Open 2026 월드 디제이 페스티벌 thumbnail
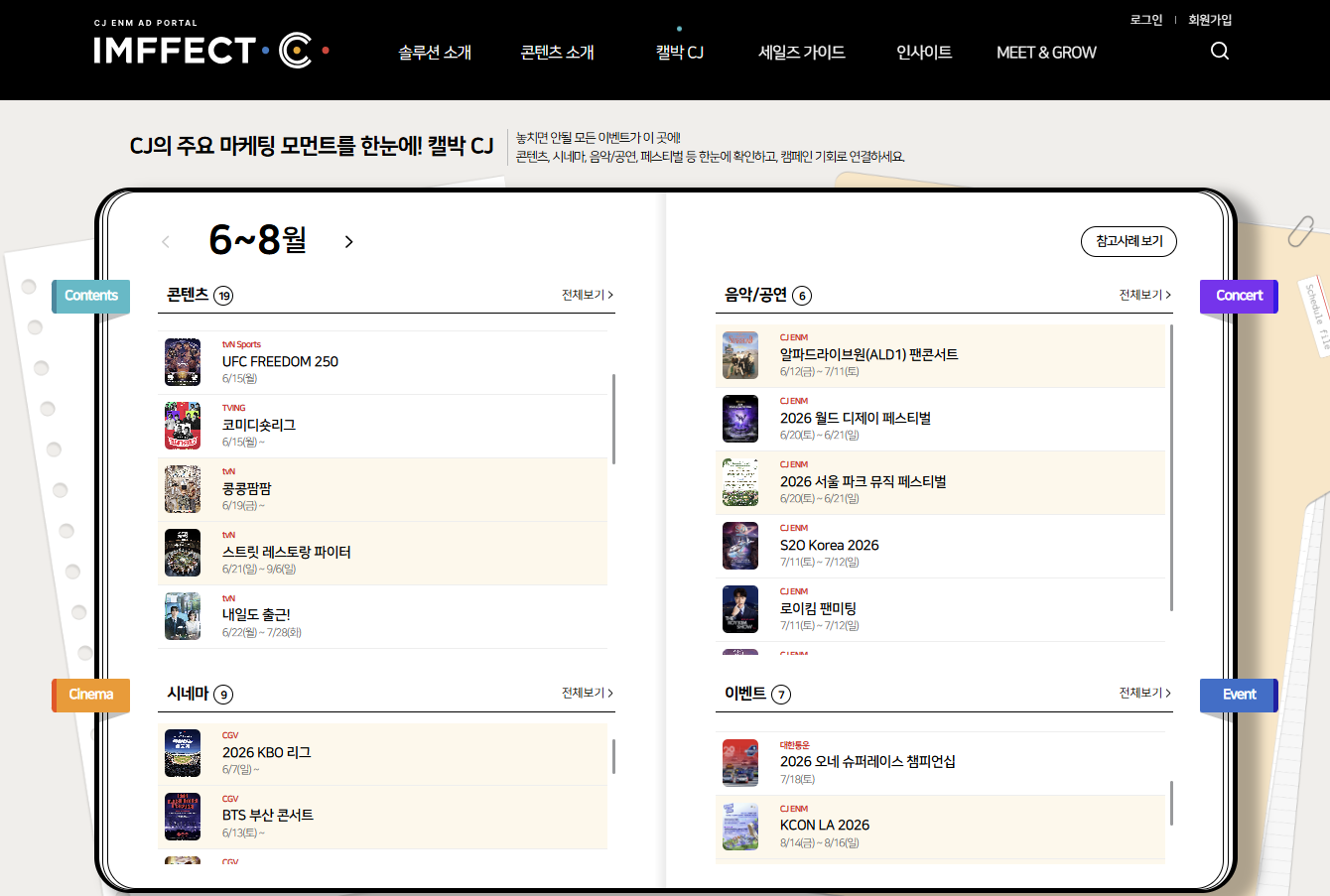This screenshot has height=896, width=1330. [740, 419]
